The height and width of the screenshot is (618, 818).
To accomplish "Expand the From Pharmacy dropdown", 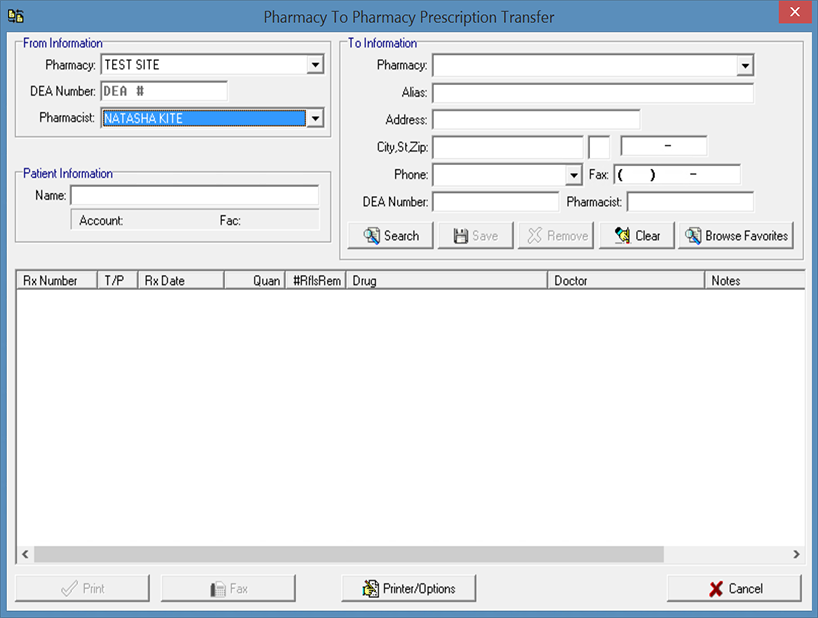I will pos(315,65).
